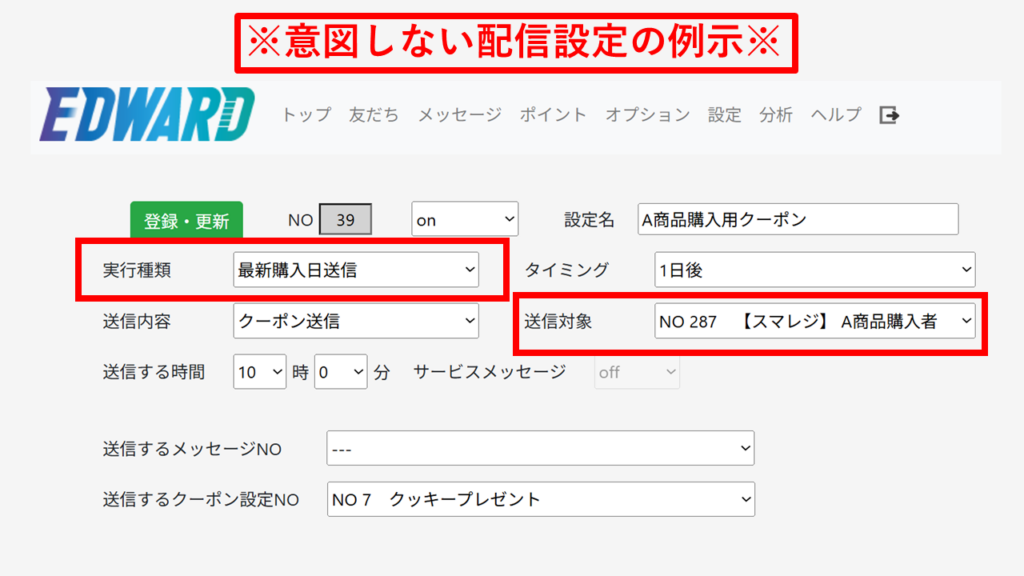Change the send hour dropdown showing 10

(x=259, y=372)
